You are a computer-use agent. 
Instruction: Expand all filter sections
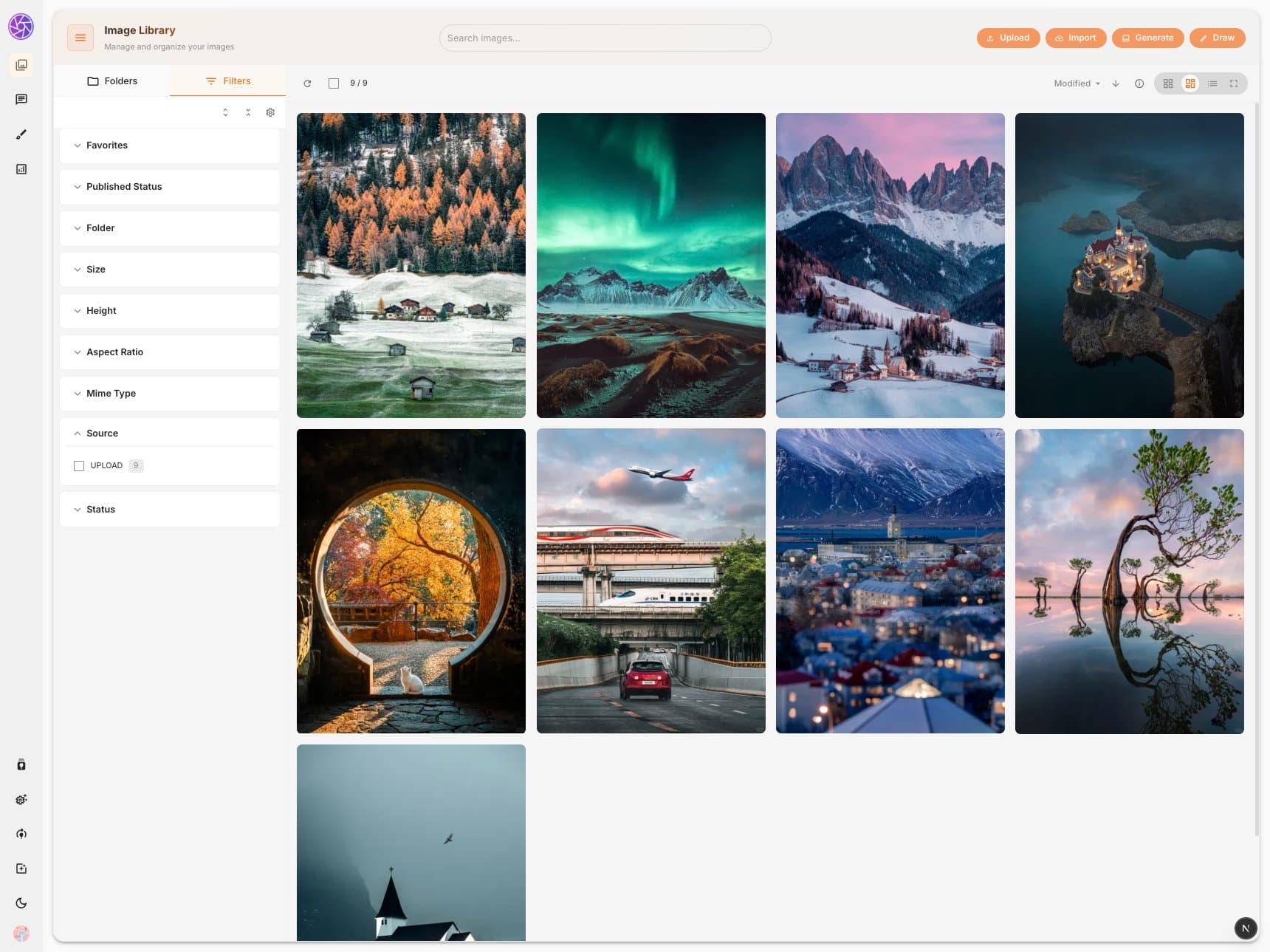[225, 112]
